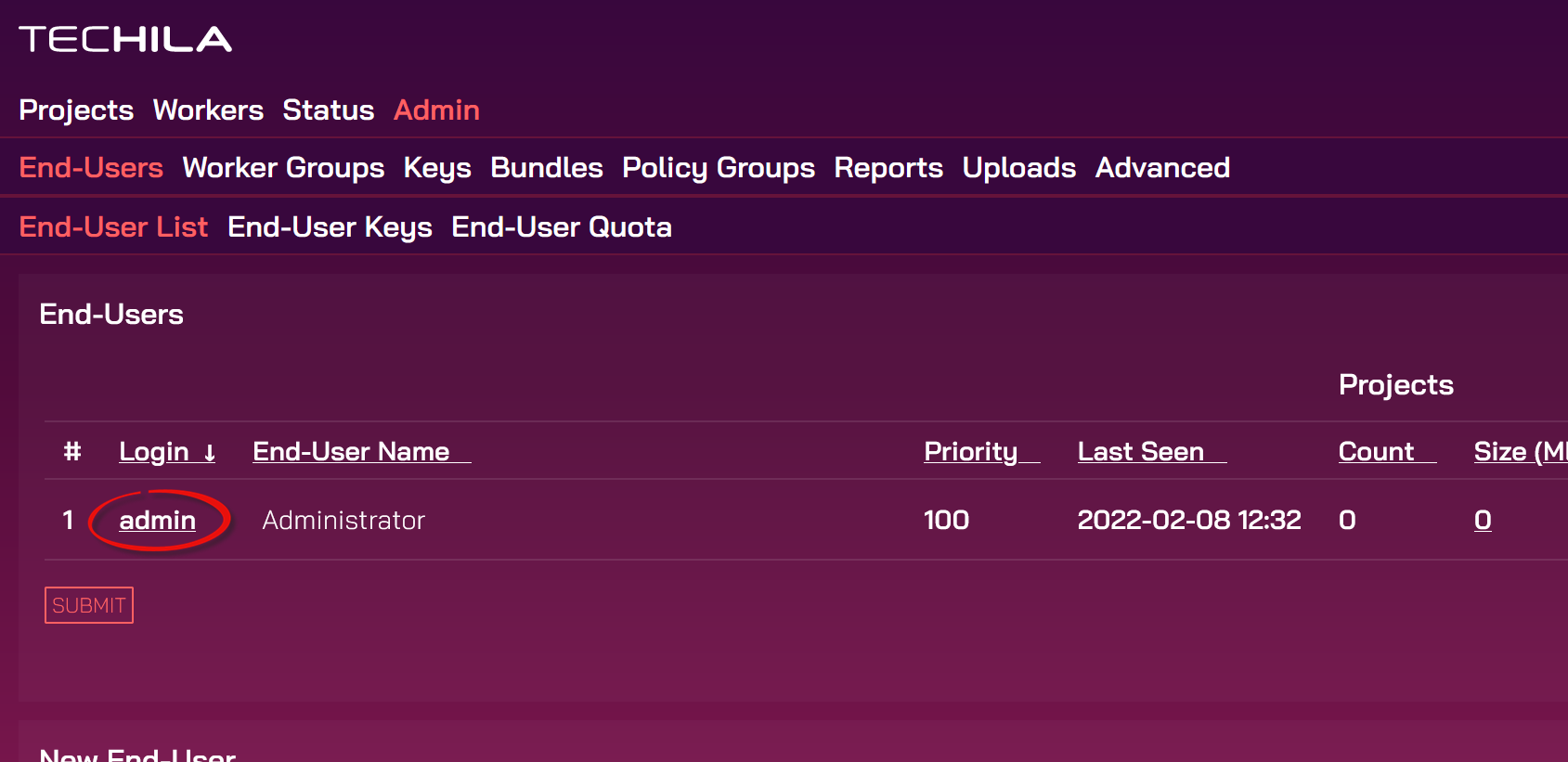Open the Status page

pos(328,110)
